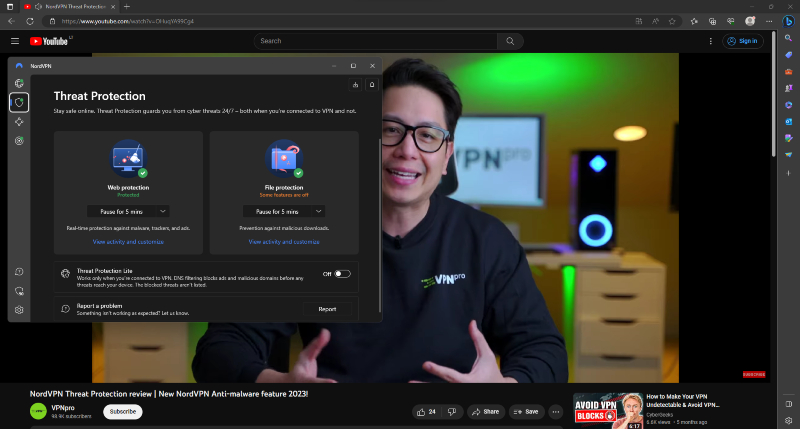Save the video to a playlist
The width and height of the screenshot is (800, 429).
point(526,412)
